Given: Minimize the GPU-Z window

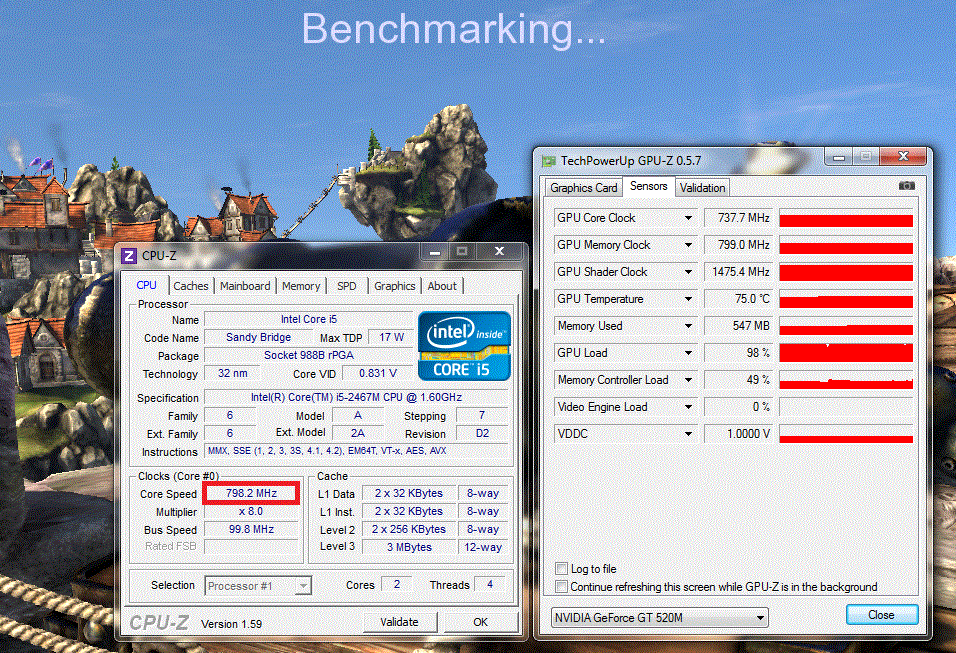Looking at the screenshot, I should pos(834,157).
